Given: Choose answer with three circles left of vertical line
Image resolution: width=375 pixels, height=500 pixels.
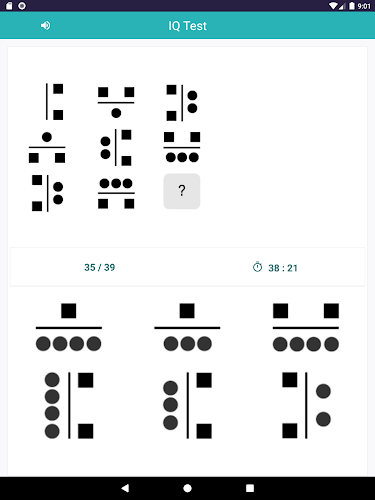Looking at the screenshot, I should point(187,405).
